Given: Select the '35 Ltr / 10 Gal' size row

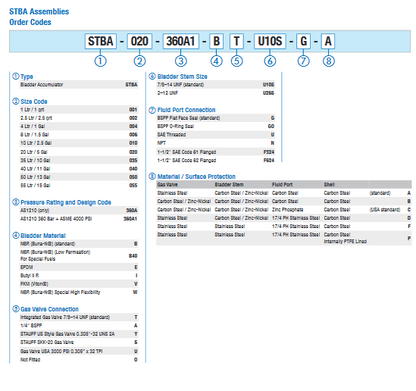Looking at the screenshot, I should pos(79,160).
